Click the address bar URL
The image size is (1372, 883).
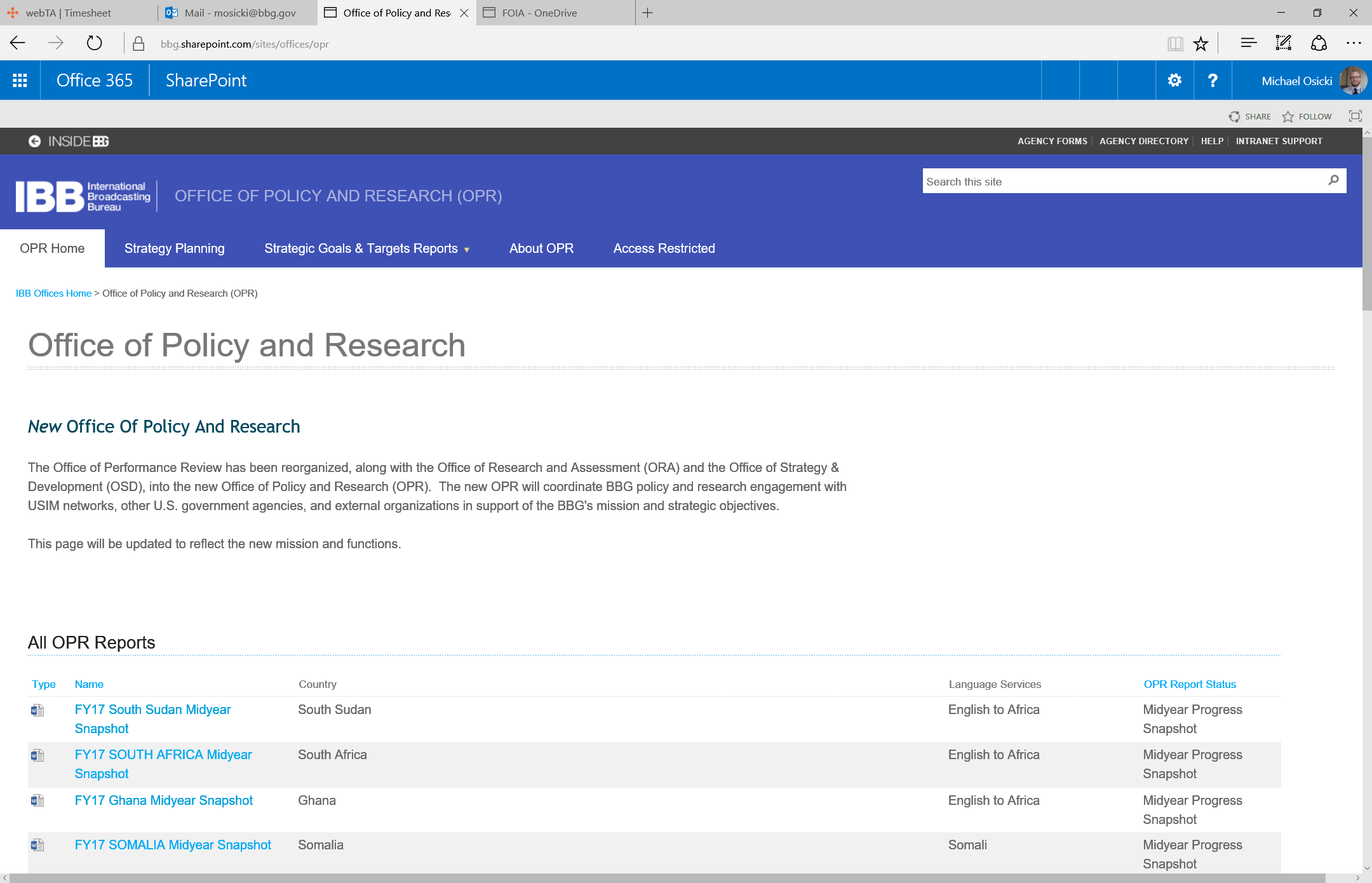[x=245, y=44]
